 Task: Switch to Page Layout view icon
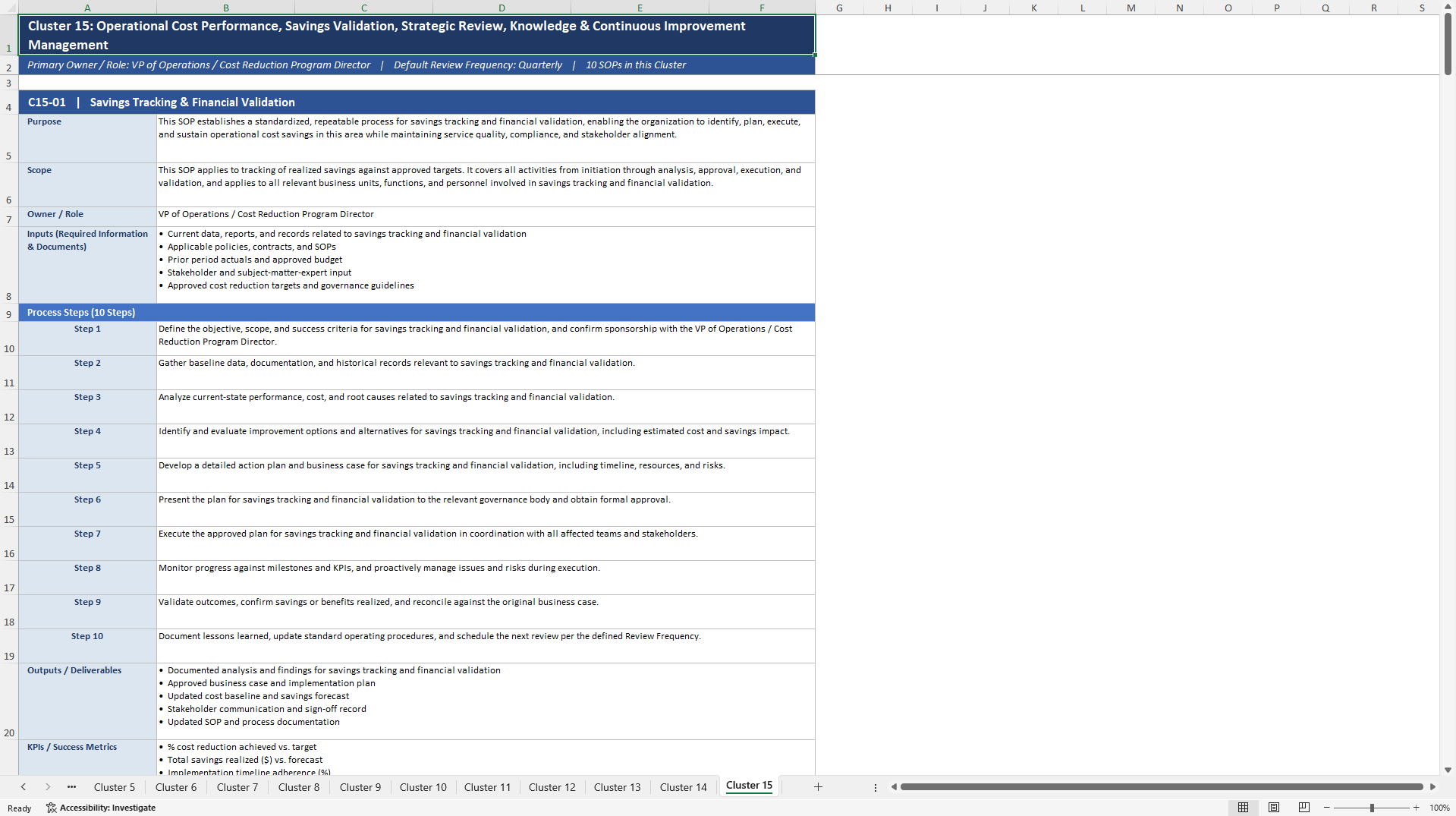[x=1274, y=808]
